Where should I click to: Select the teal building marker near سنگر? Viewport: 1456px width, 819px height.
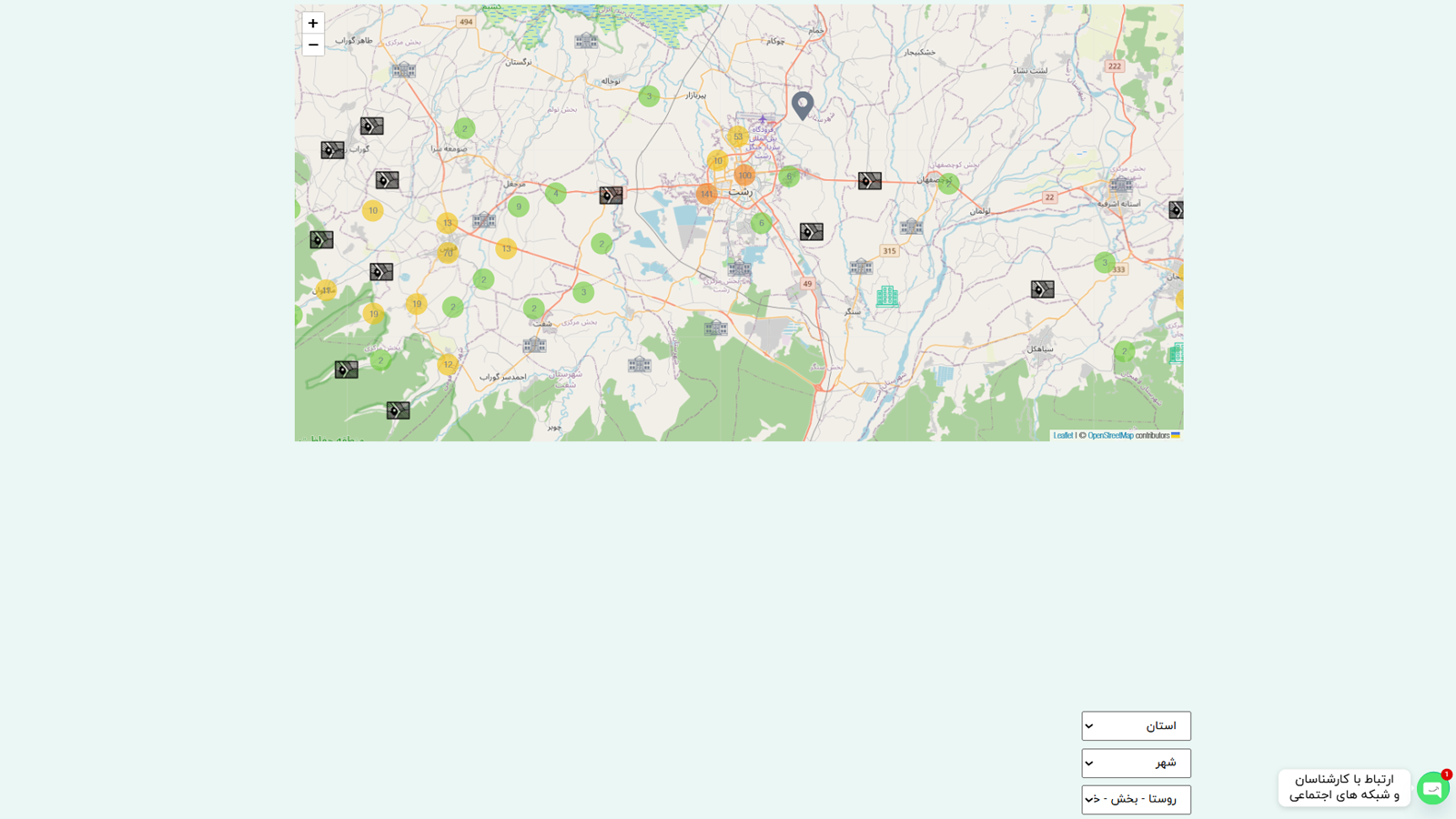pyautogui.click(x=887, y=296)
